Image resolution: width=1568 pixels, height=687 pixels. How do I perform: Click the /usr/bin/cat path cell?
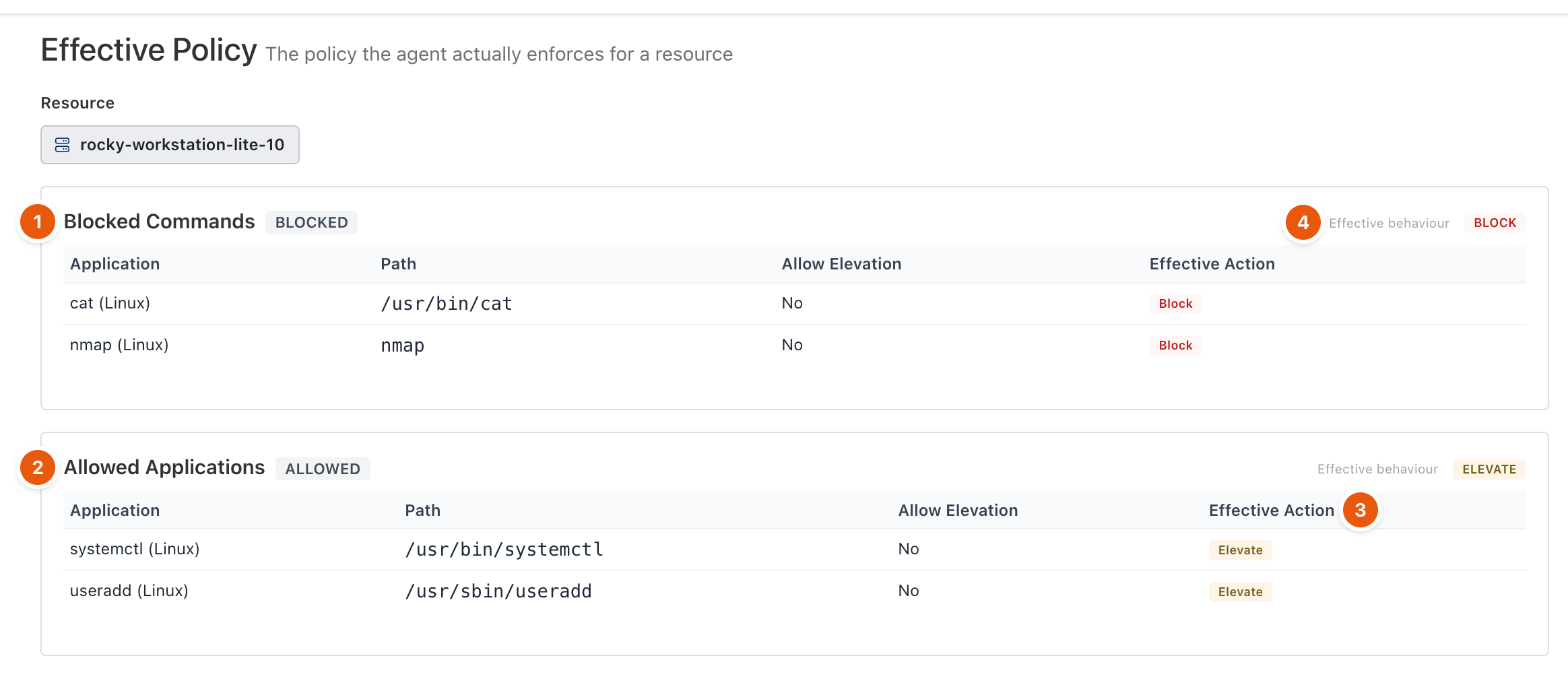[447, 303]
